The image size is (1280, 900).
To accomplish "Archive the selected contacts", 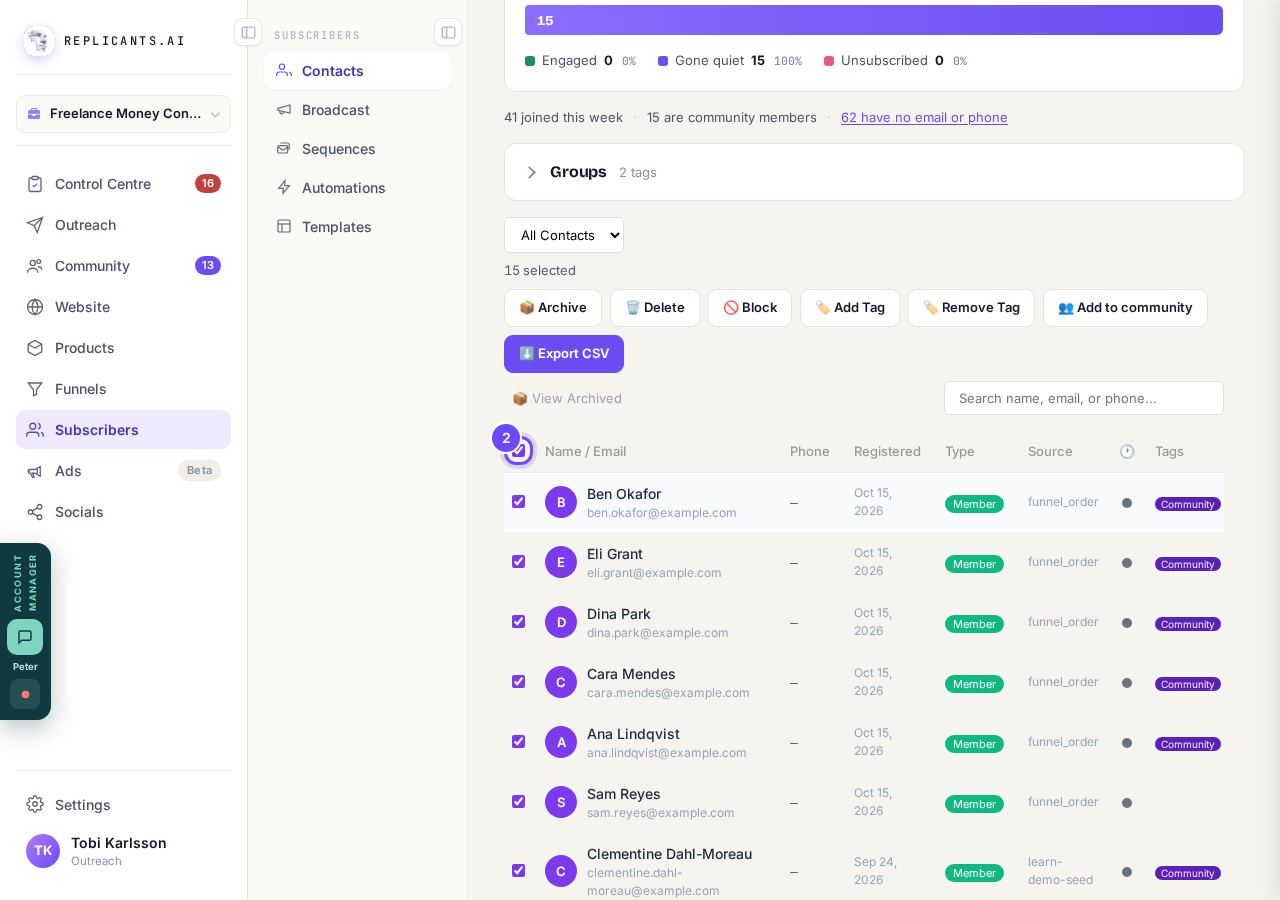I will 553,308.
